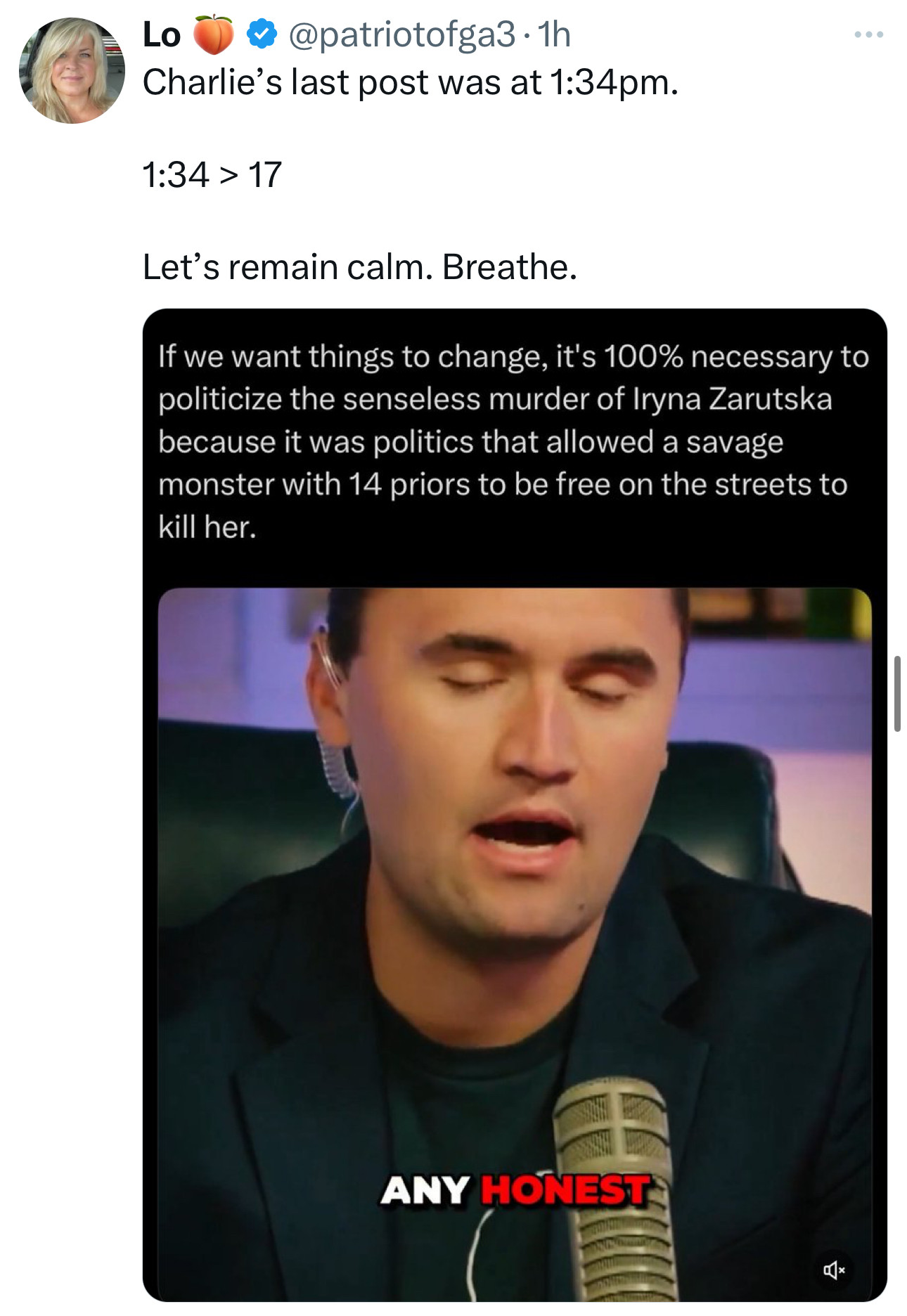The height and width of the screenshot is (1316, 907).
Task: Click the line reading "1:34 > 17"
Action: [x=212, y=174]
